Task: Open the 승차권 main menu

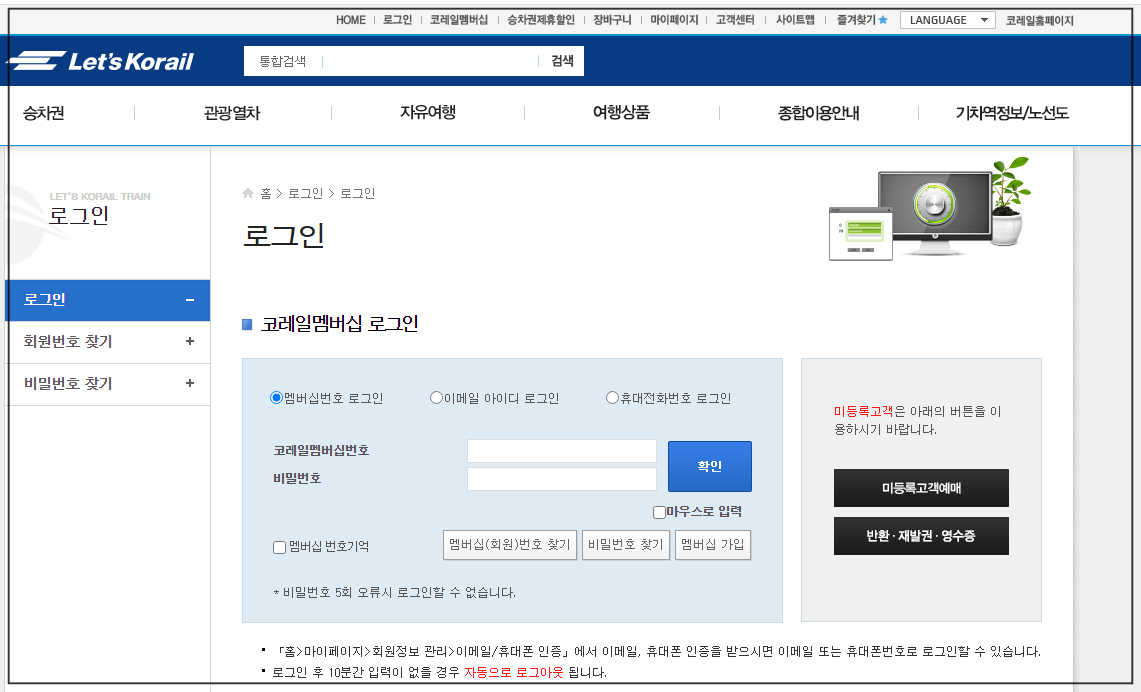Action: click(44, 113)
